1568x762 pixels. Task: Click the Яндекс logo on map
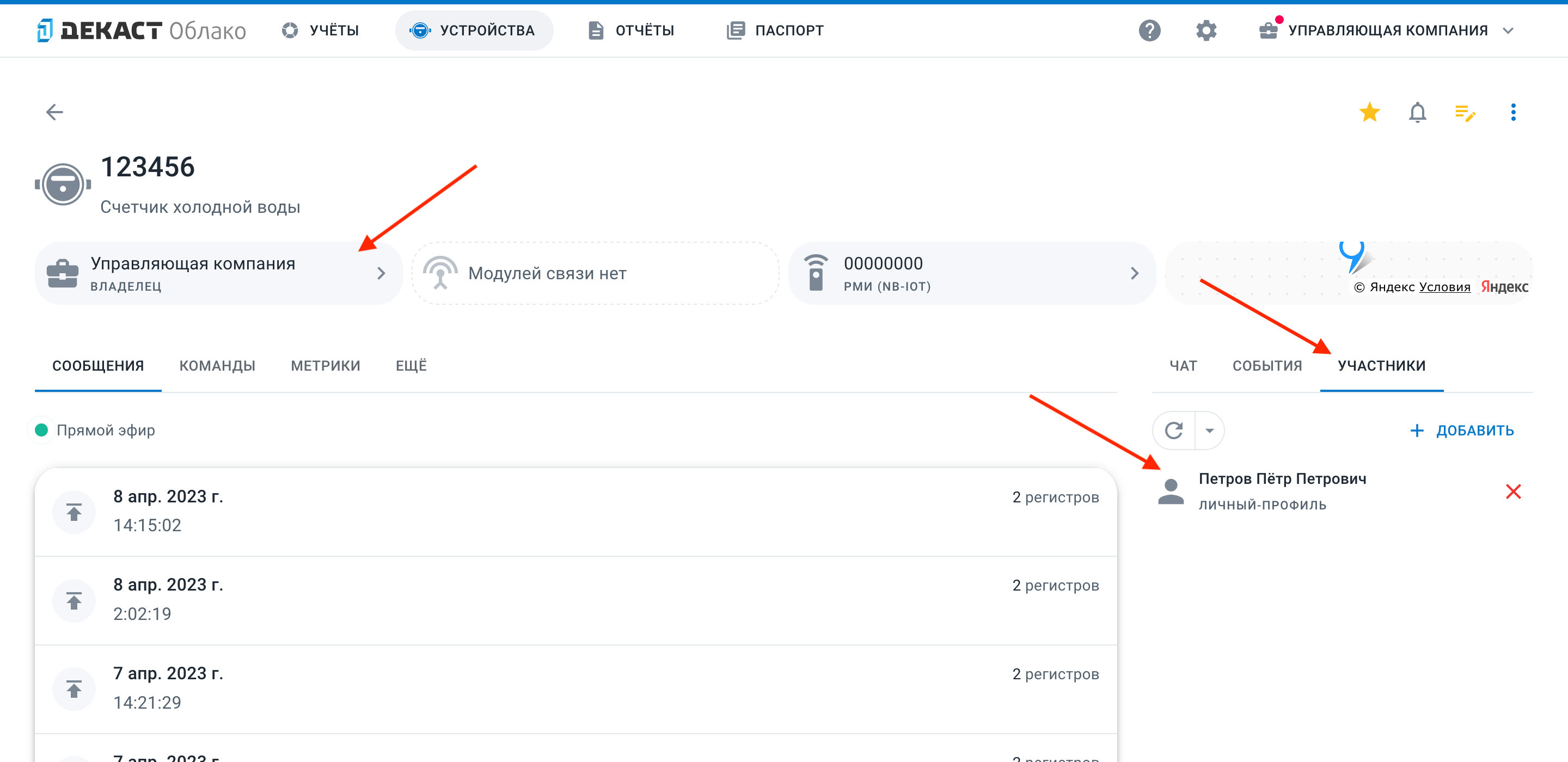(x=1505, y=287)
